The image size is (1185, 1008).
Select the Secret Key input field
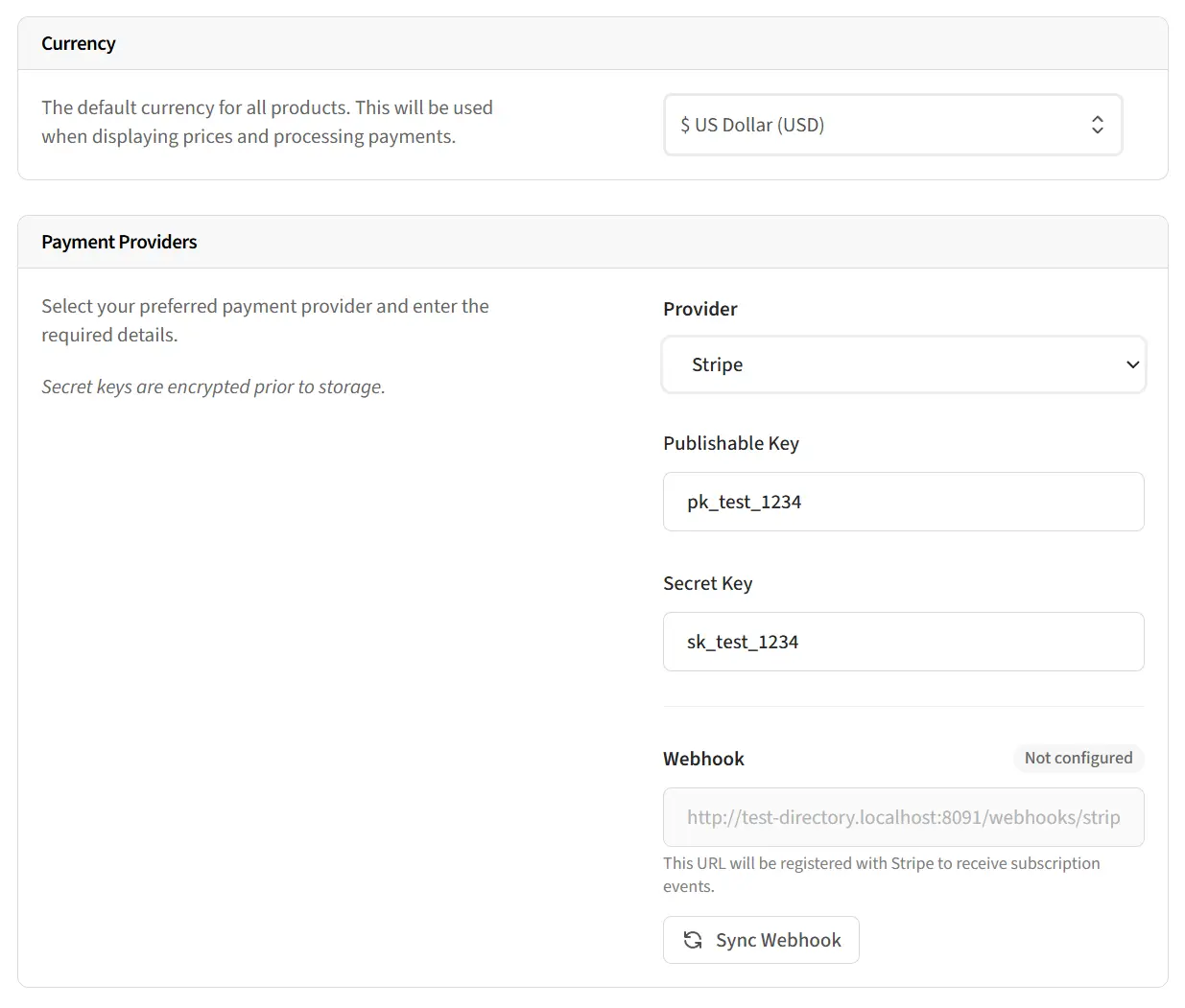pos(903,642)
